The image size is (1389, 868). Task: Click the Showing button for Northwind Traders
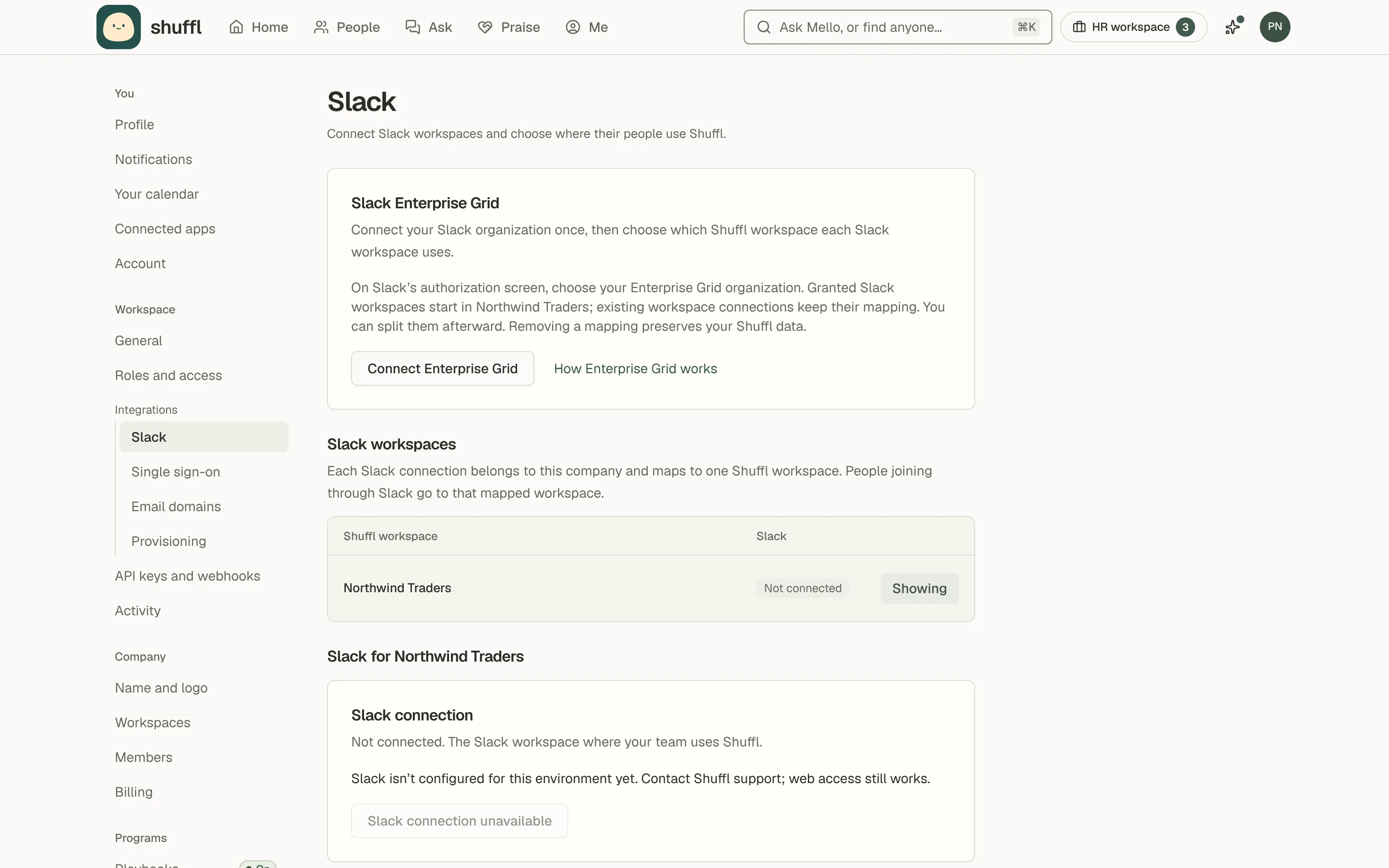(x=919, y=588)
